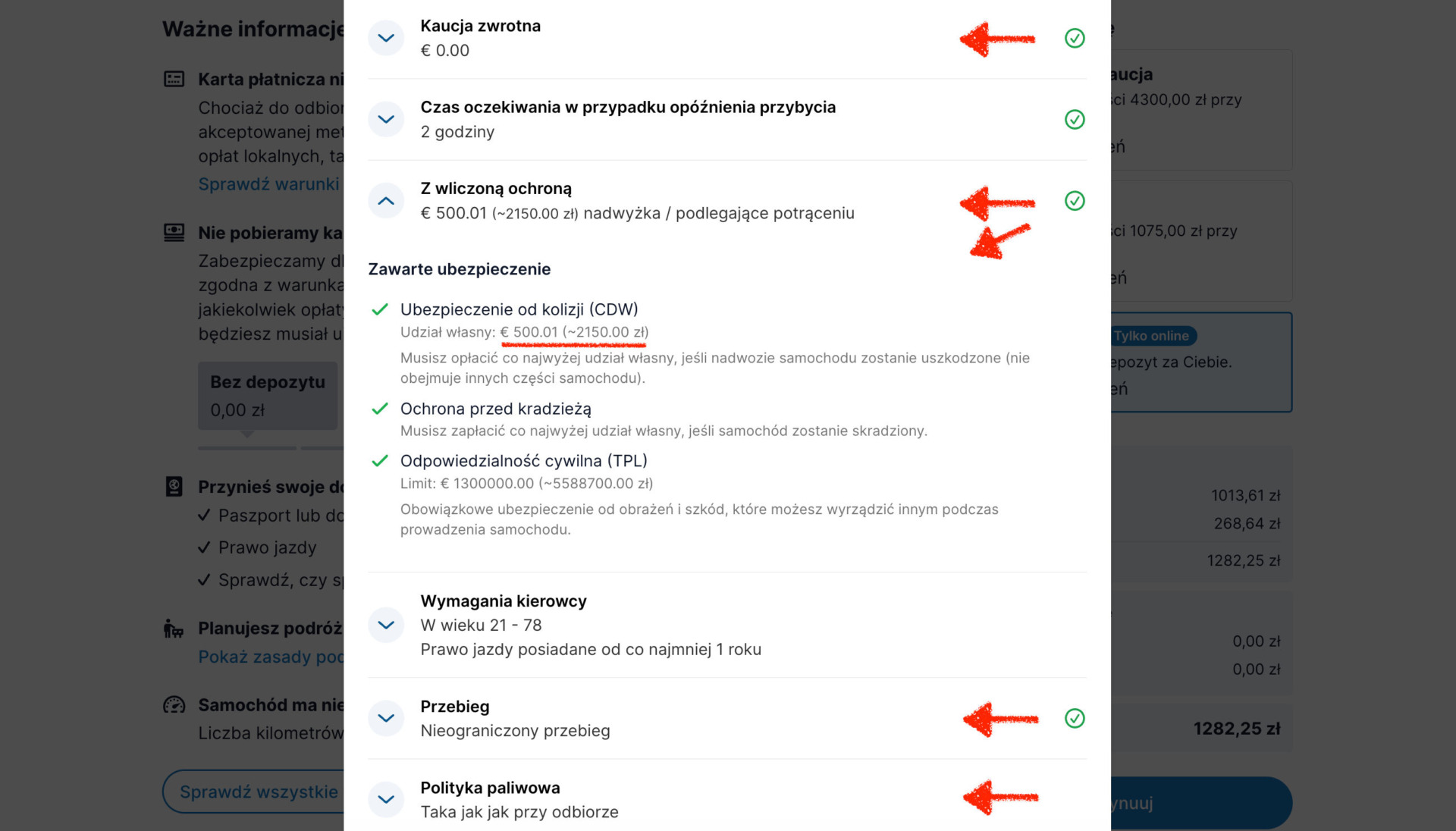Expand the Przebieg section chevron
This screenshot has width=1456, height=831.
pos(386,718)
